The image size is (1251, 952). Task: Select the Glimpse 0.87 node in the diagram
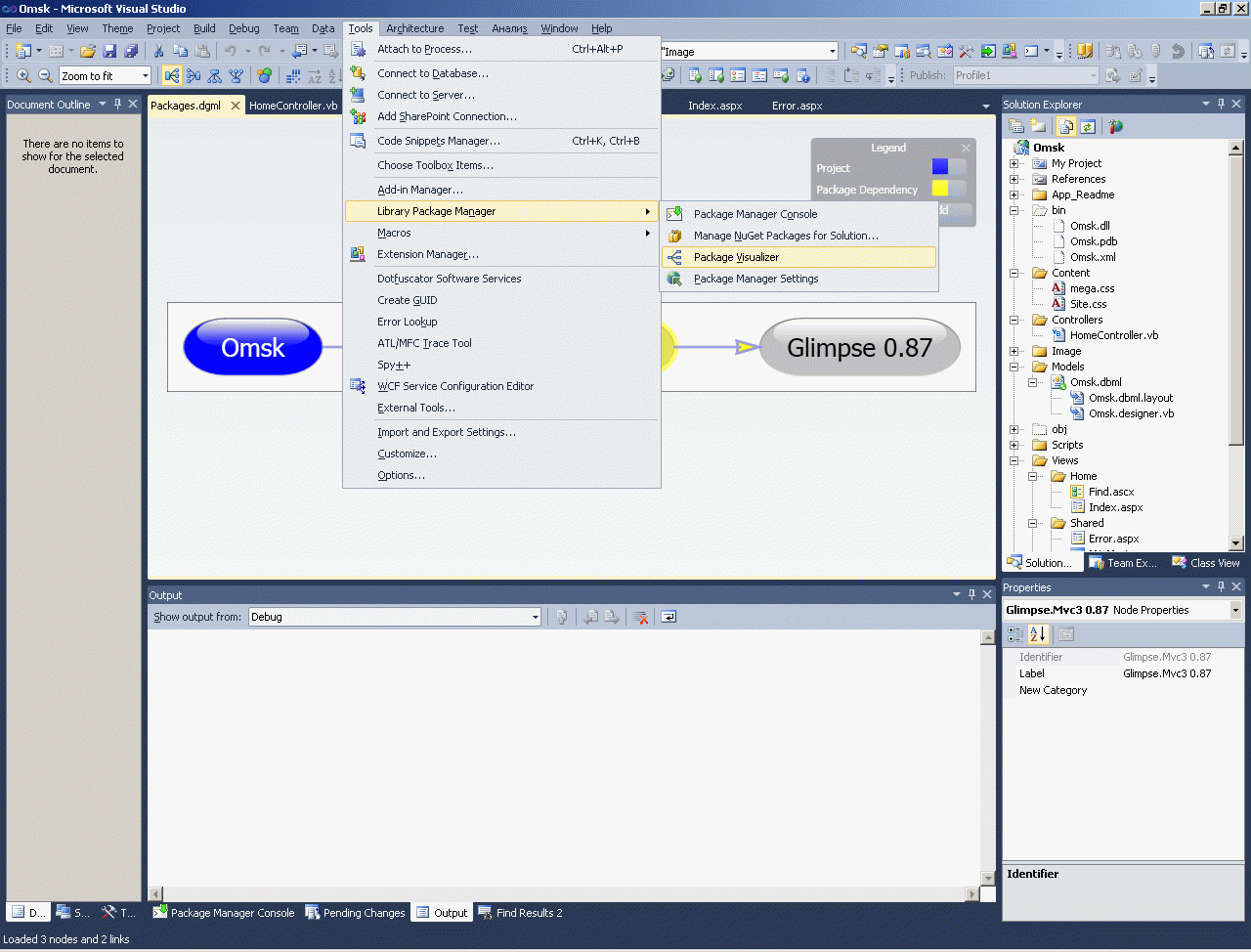(x=859, y=347)
